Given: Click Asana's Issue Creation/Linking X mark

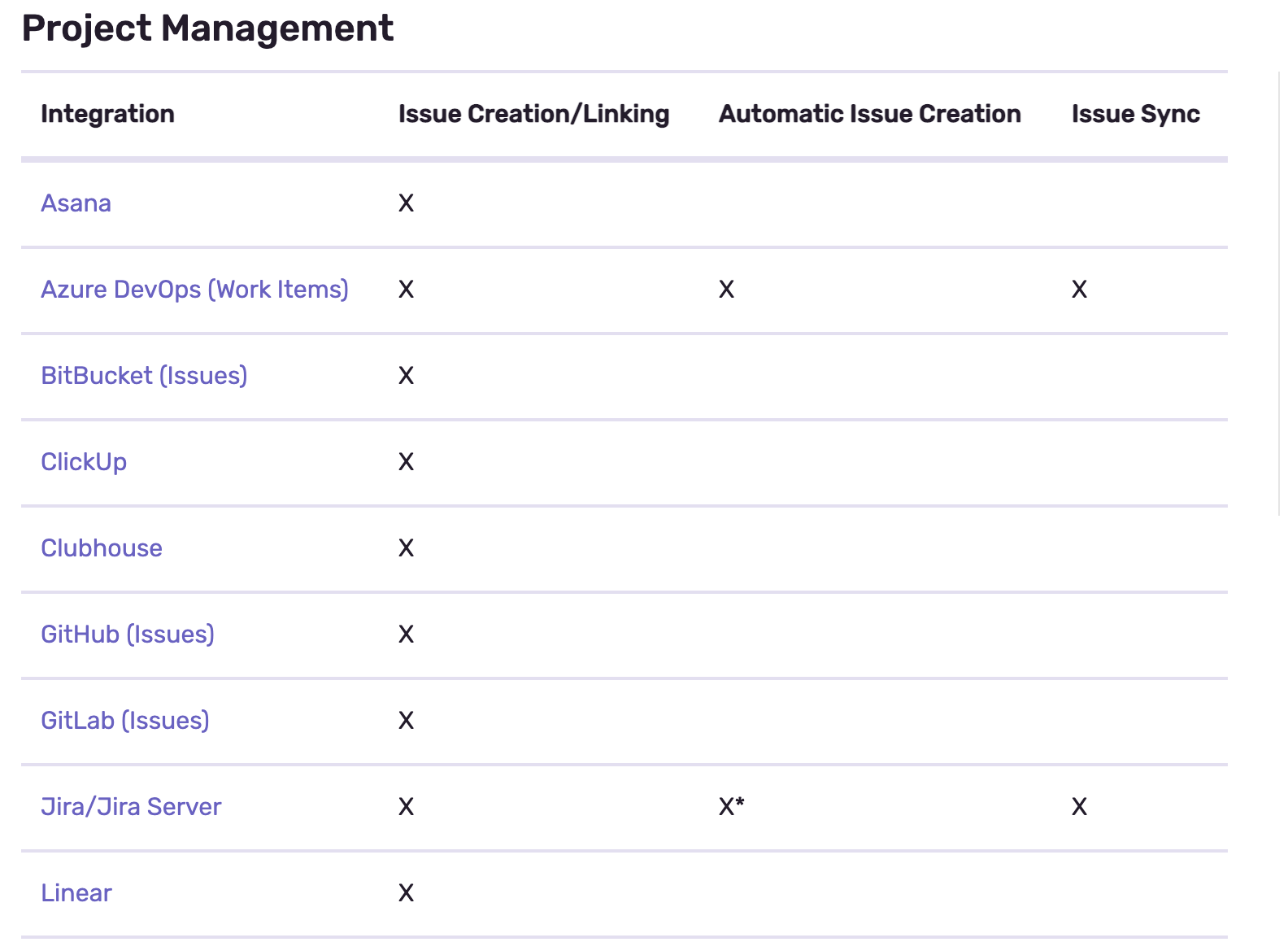Looking at the screenshot, I should pyautogui.click(x=407, y=203).
